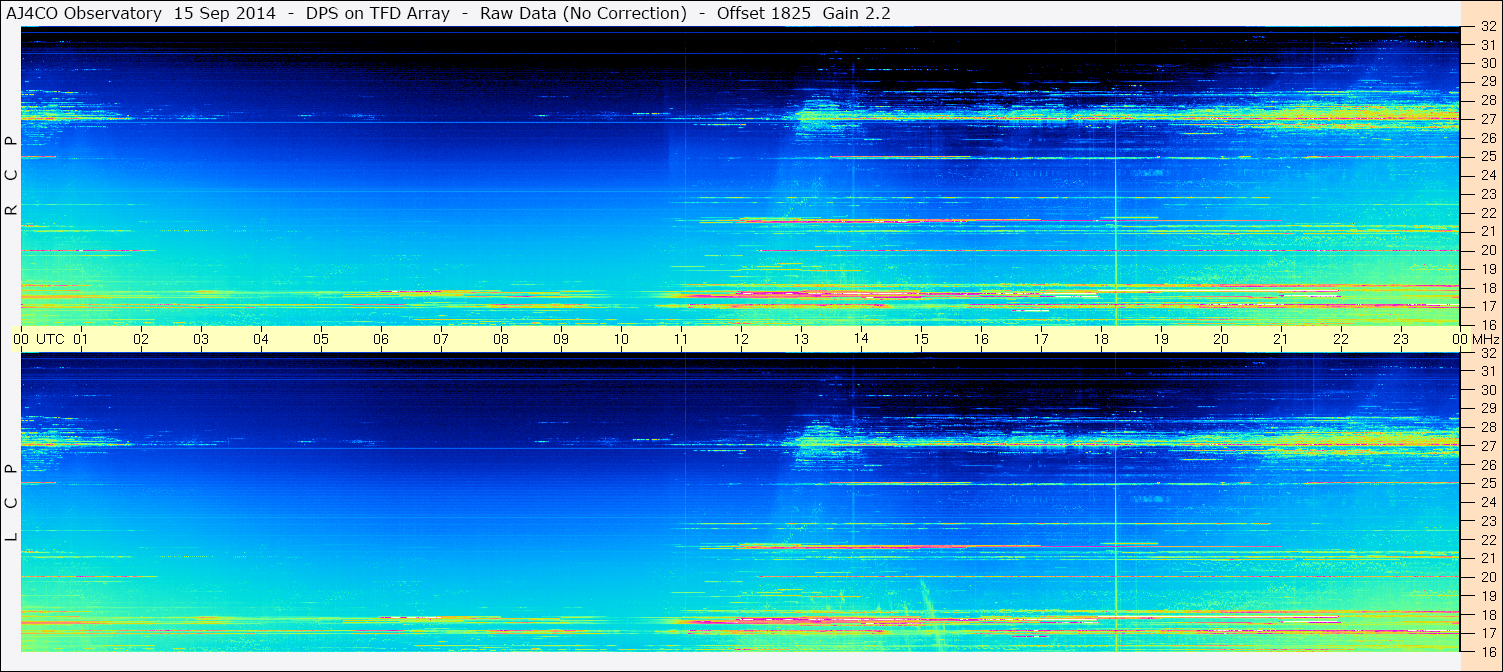Click the 25 MHz tick label of LCP panel
Image resolution: width=1503 pixels, height=672 pixels.
pyautogui.click(x=1488, y=484)
